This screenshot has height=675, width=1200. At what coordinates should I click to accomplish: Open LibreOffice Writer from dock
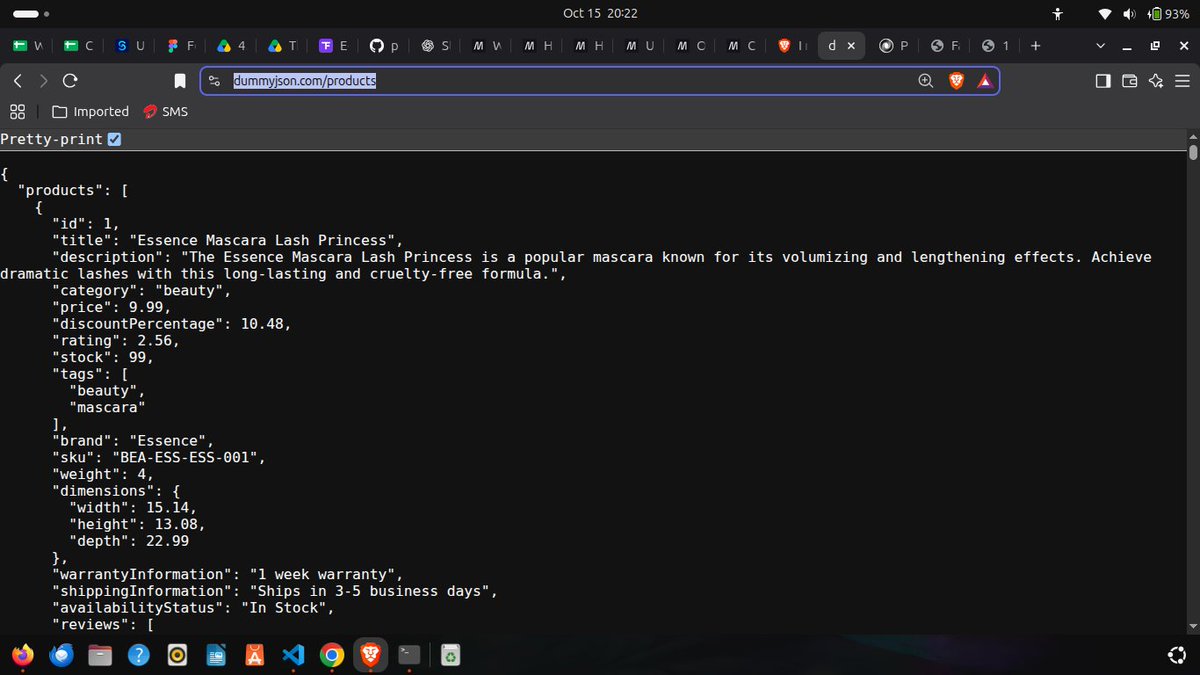click(216, 655)
